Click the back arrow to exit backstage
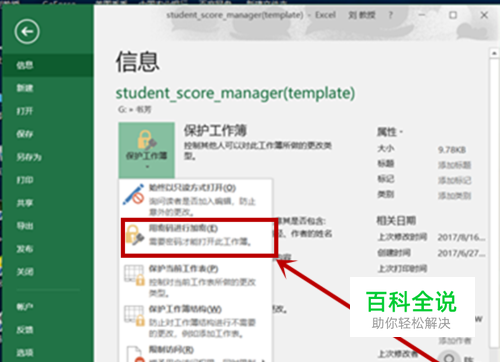 pos(27,32)
